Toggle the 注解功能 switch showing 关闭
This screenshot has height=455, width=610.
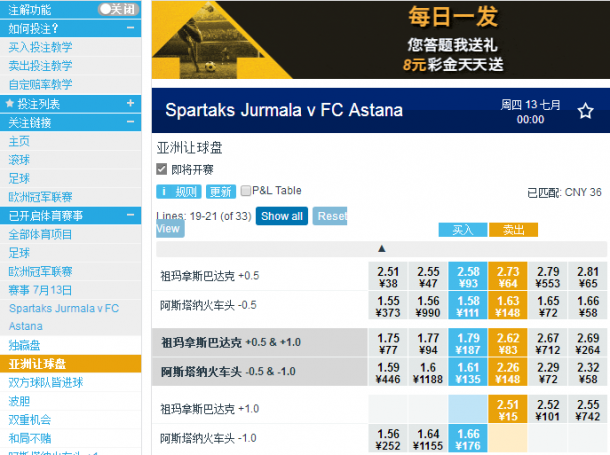pos(119,9)
